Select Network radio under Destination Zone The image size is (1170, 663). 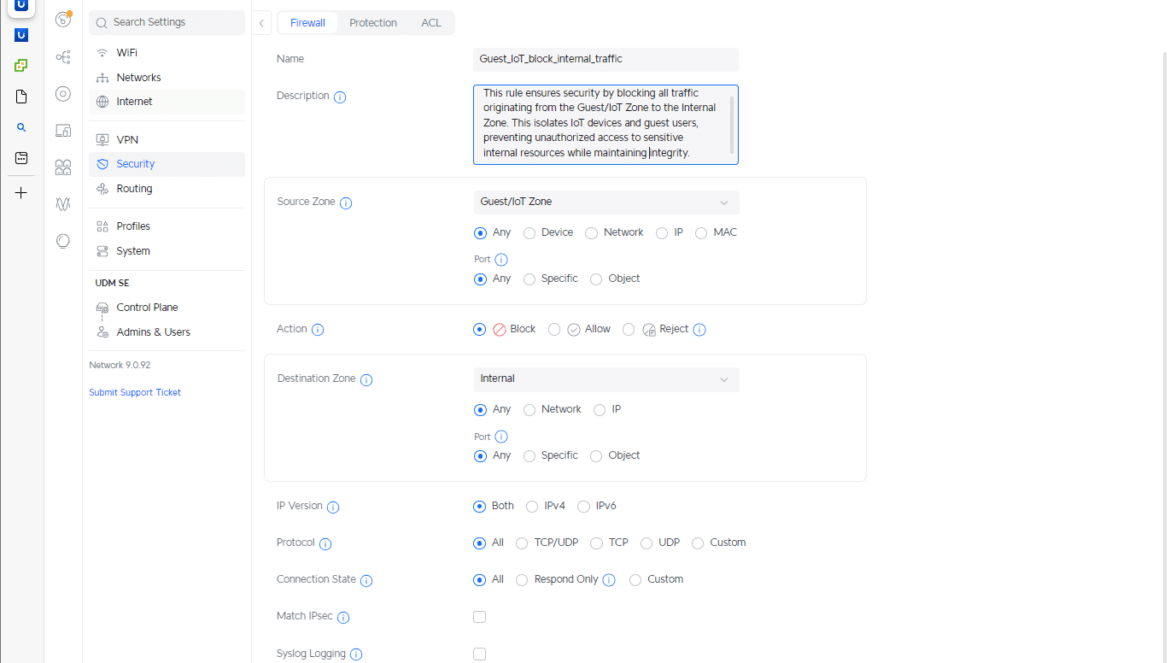[x=529, y=410]
